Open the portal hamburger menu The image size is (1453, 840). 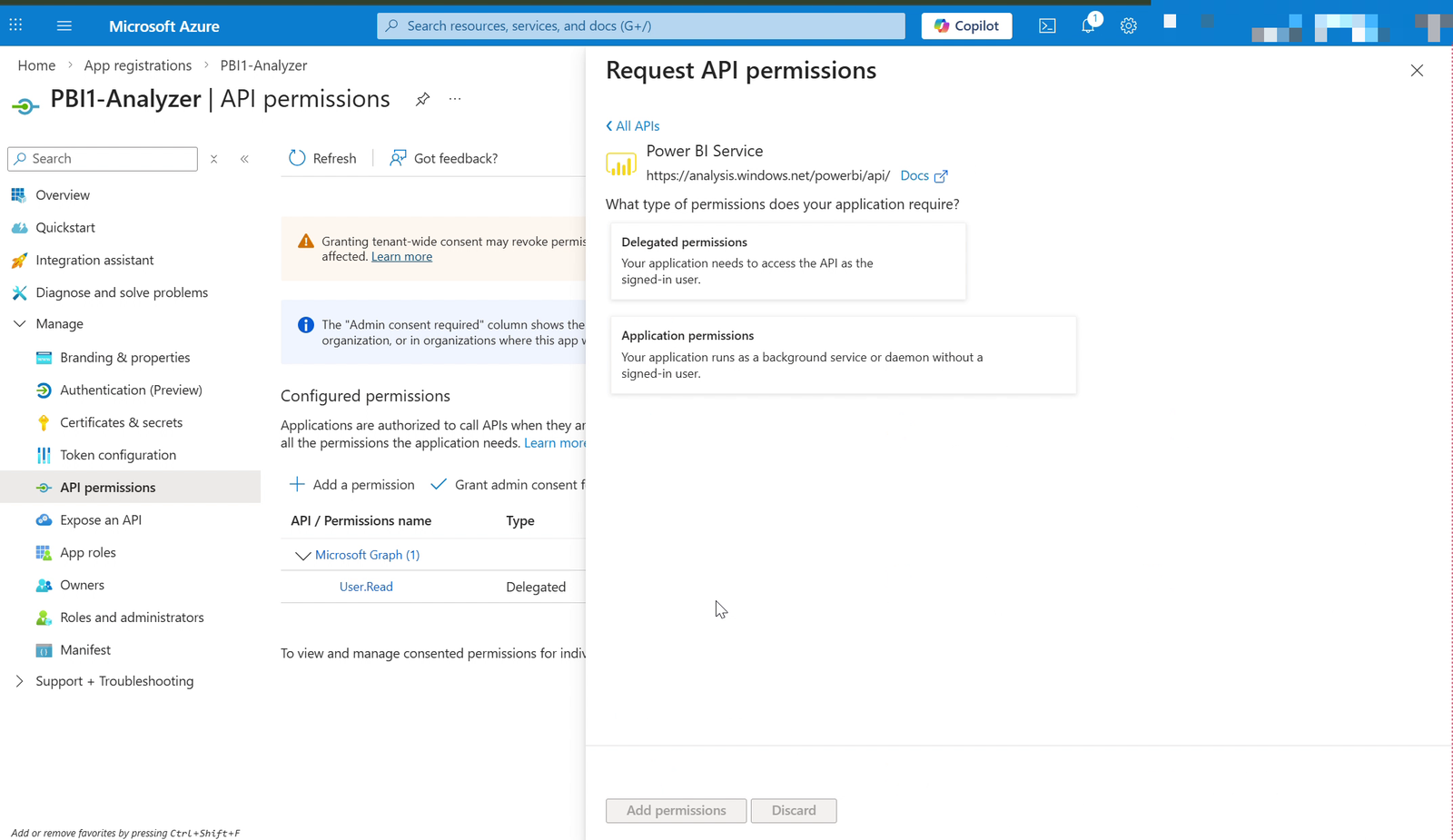pyautogui.click(x=64, y=25)
